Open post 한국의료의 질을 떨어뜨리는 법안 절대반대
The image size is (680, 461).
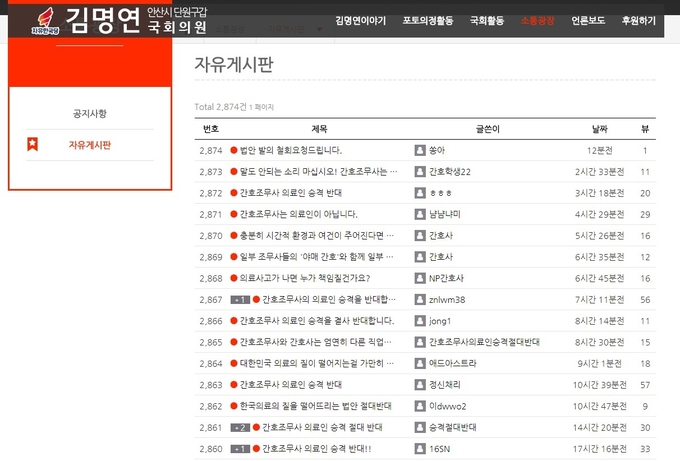point(316,406)
